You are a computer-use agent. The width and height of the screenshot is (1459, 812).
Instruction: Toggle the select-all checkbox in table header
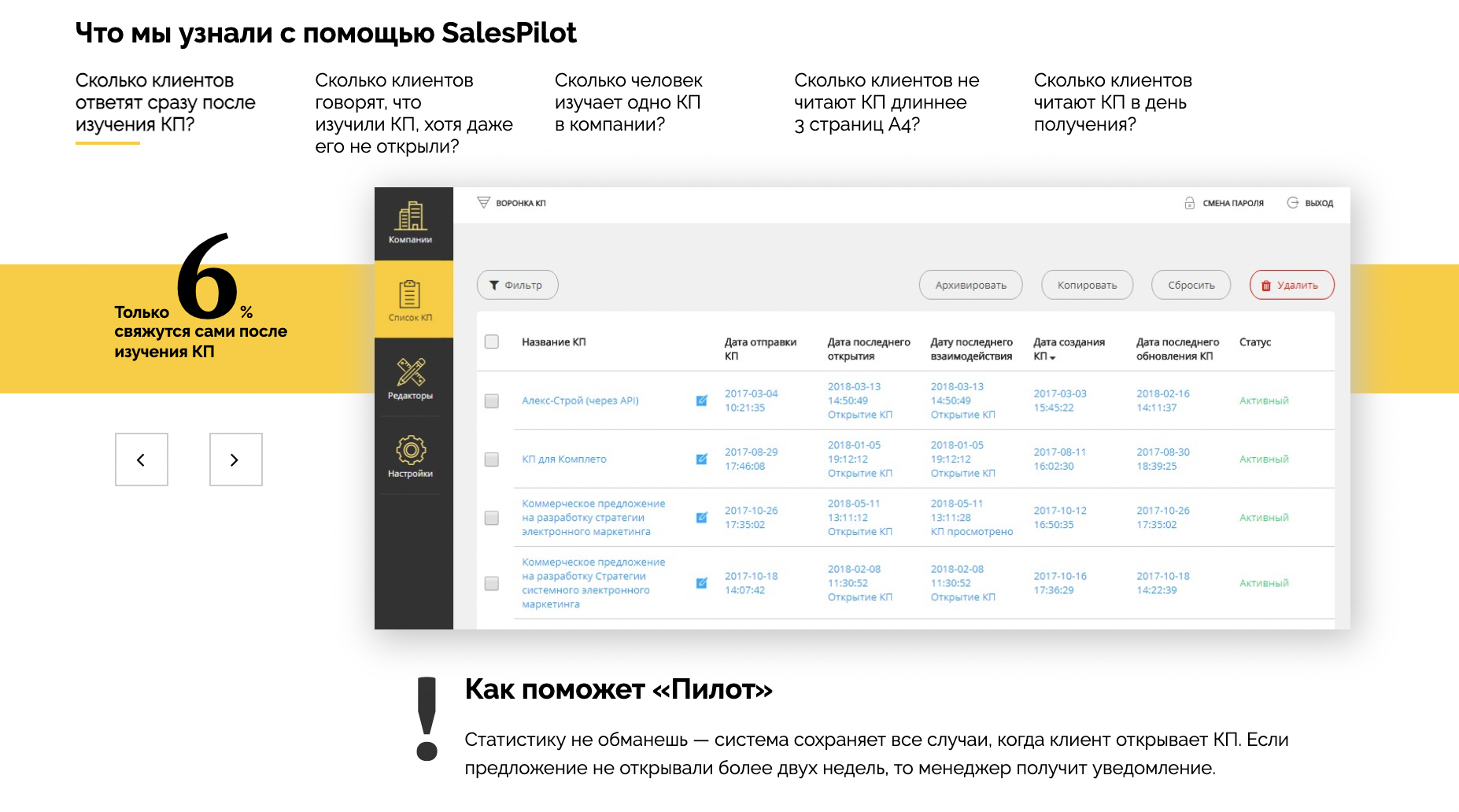(x=492, y=341)
